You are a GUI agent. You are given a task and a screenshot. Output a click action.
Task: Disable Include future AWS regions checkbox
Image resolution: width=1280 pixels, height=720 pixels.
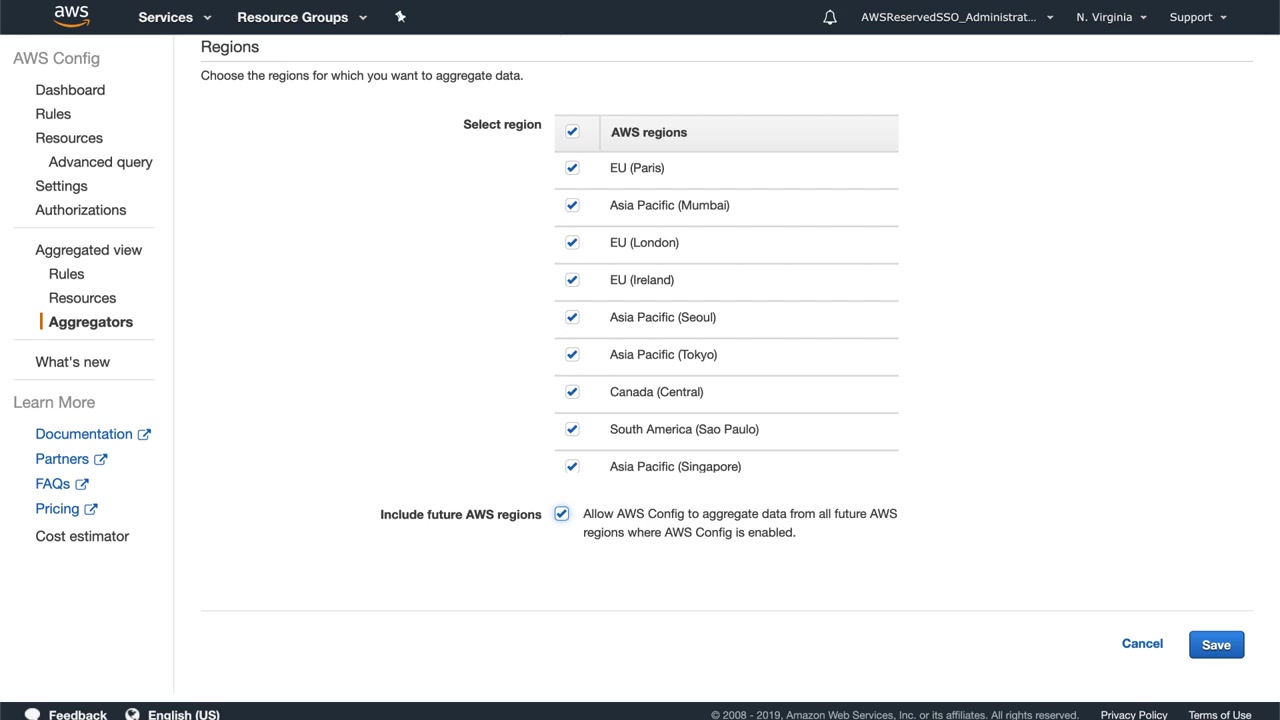click(x=562, y=514)
